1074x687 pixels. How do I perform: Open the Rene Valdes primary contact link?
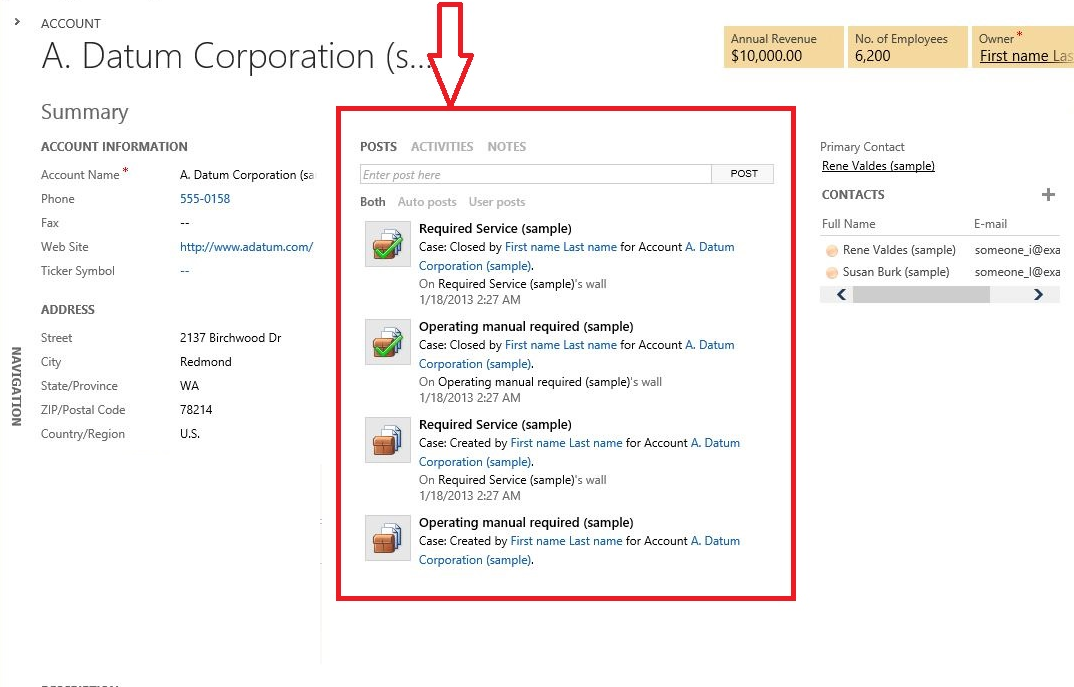coord(878,167)
